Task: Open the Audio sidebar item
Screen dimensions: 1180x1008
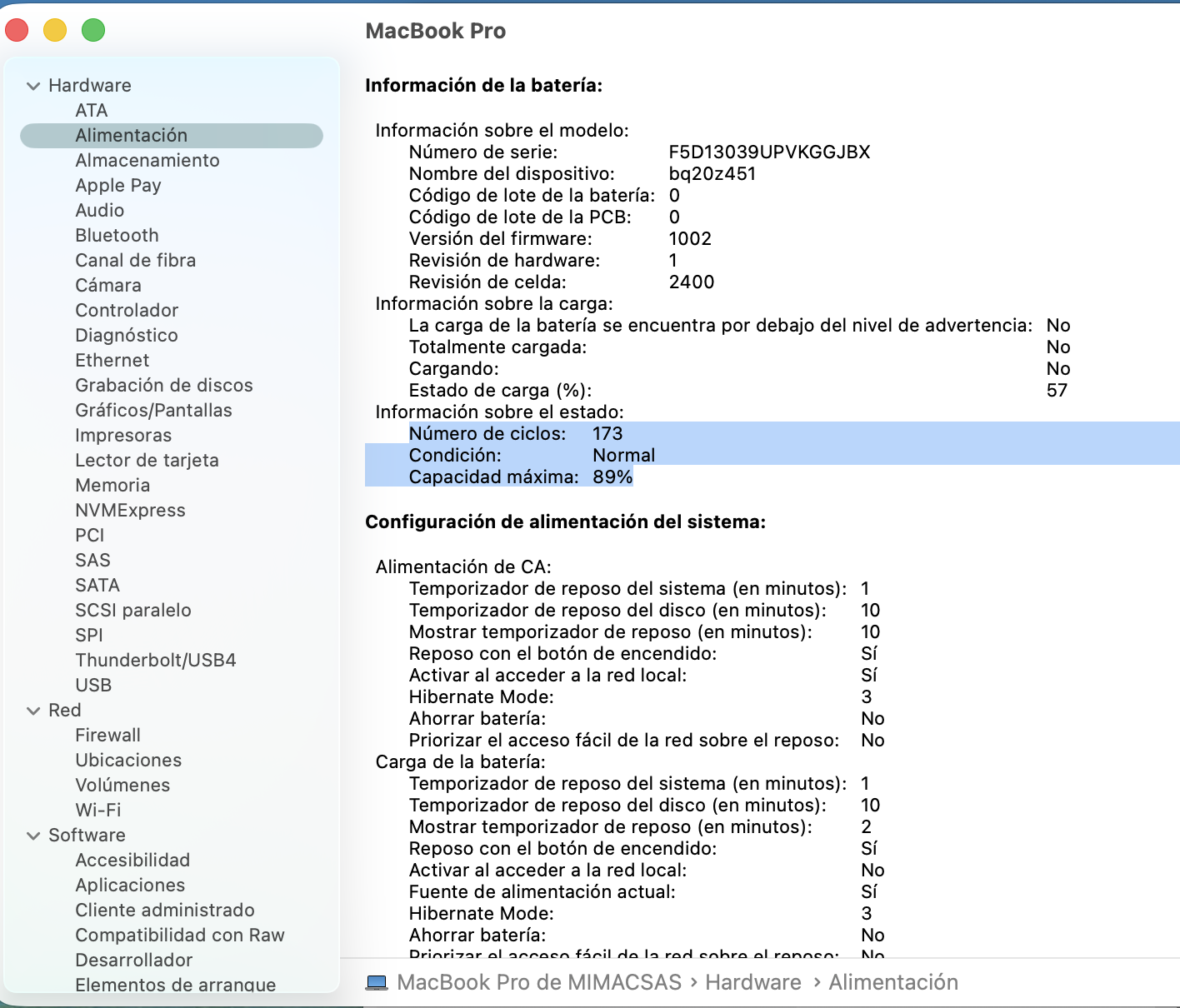Action: 100,211
